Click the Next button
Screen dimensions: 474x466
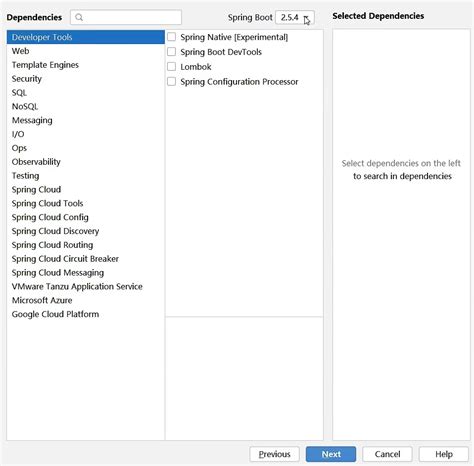(x=331, y=454)
